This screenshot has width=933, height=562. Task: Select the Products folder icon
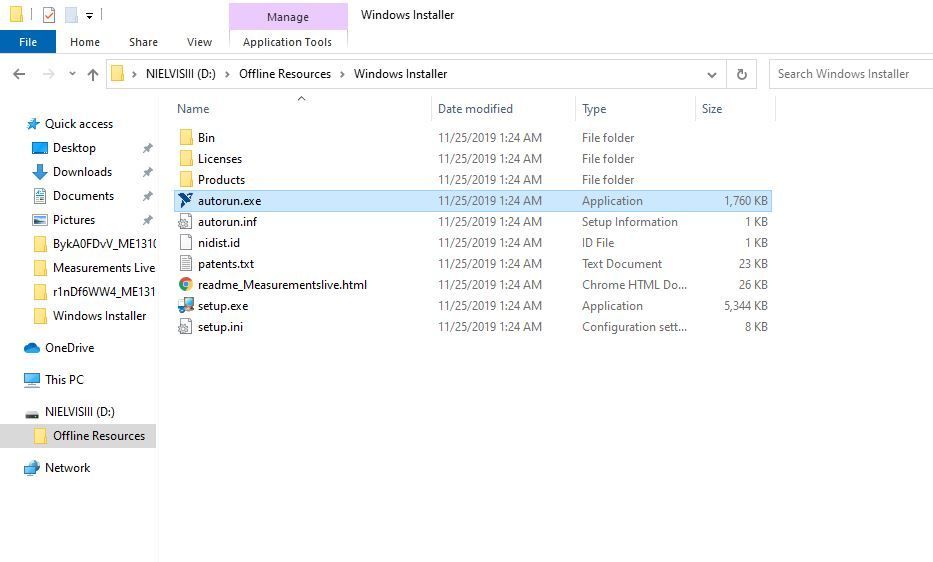tap(186, 179)
